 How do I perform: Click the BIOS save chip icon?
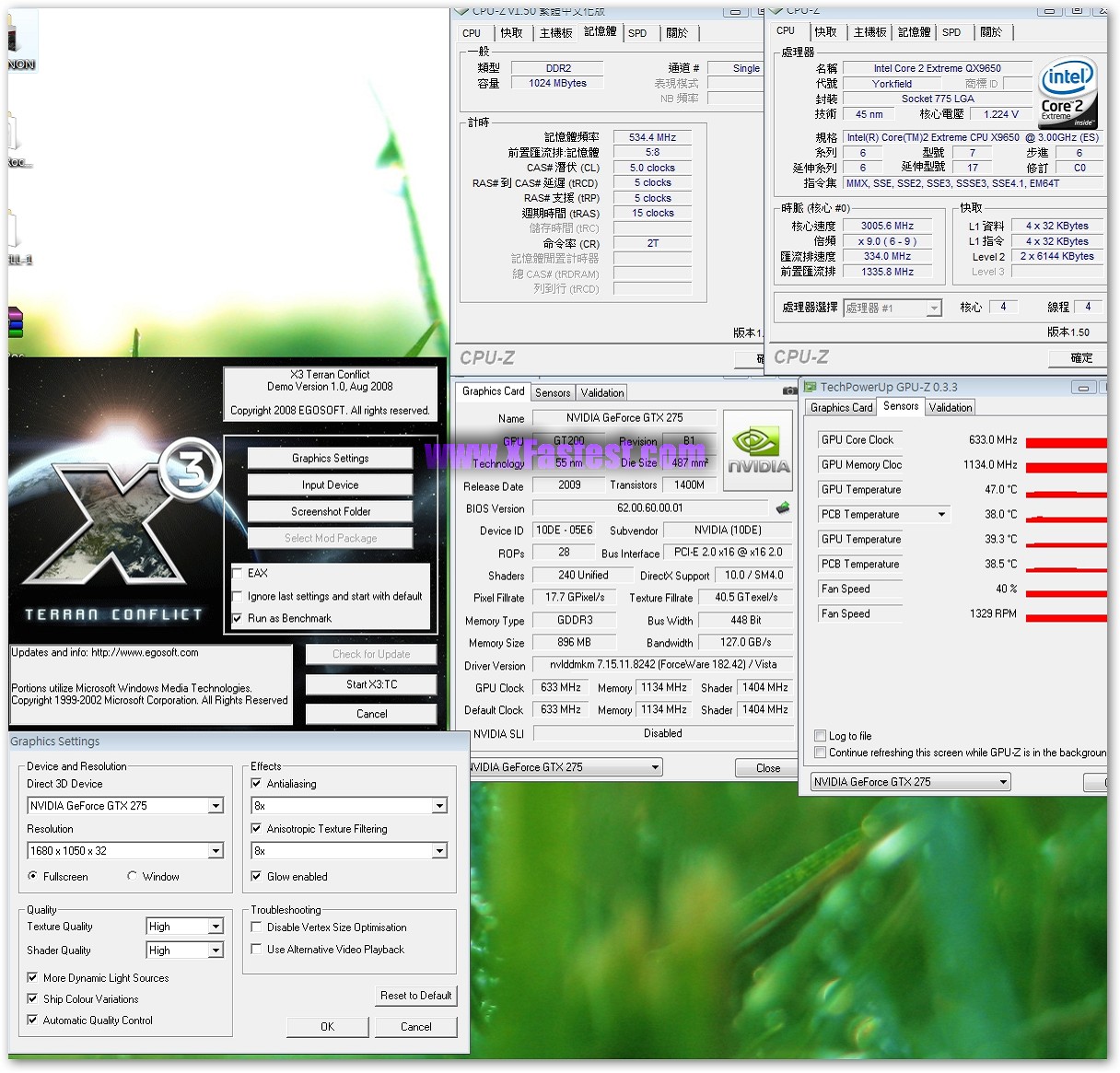783,507
